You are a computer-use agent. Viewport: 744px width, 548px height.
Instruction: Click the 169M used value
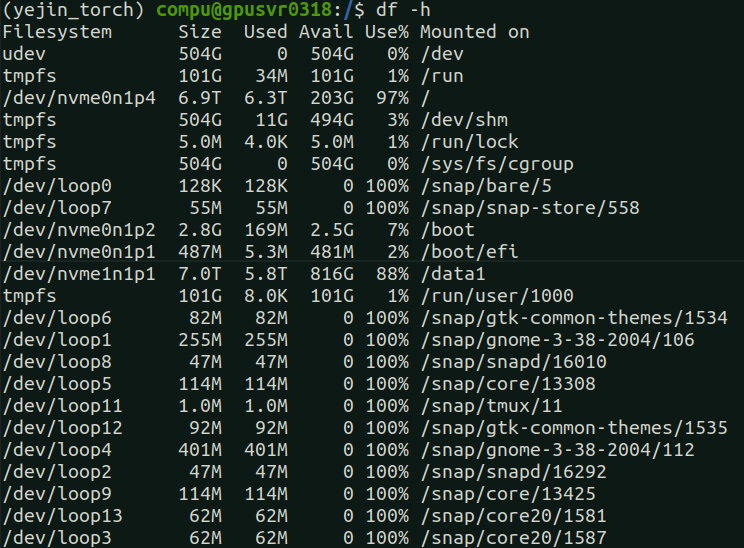[266, 230]
